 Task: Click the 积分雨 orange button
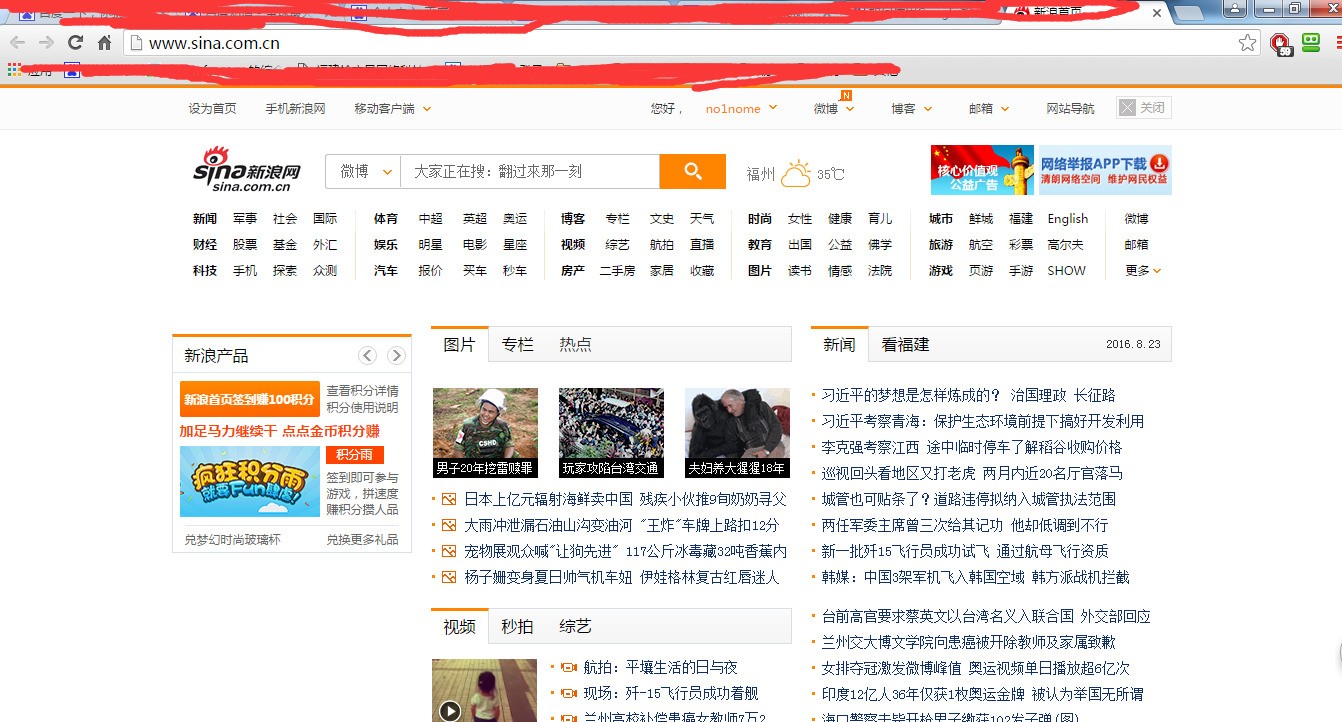355,455
